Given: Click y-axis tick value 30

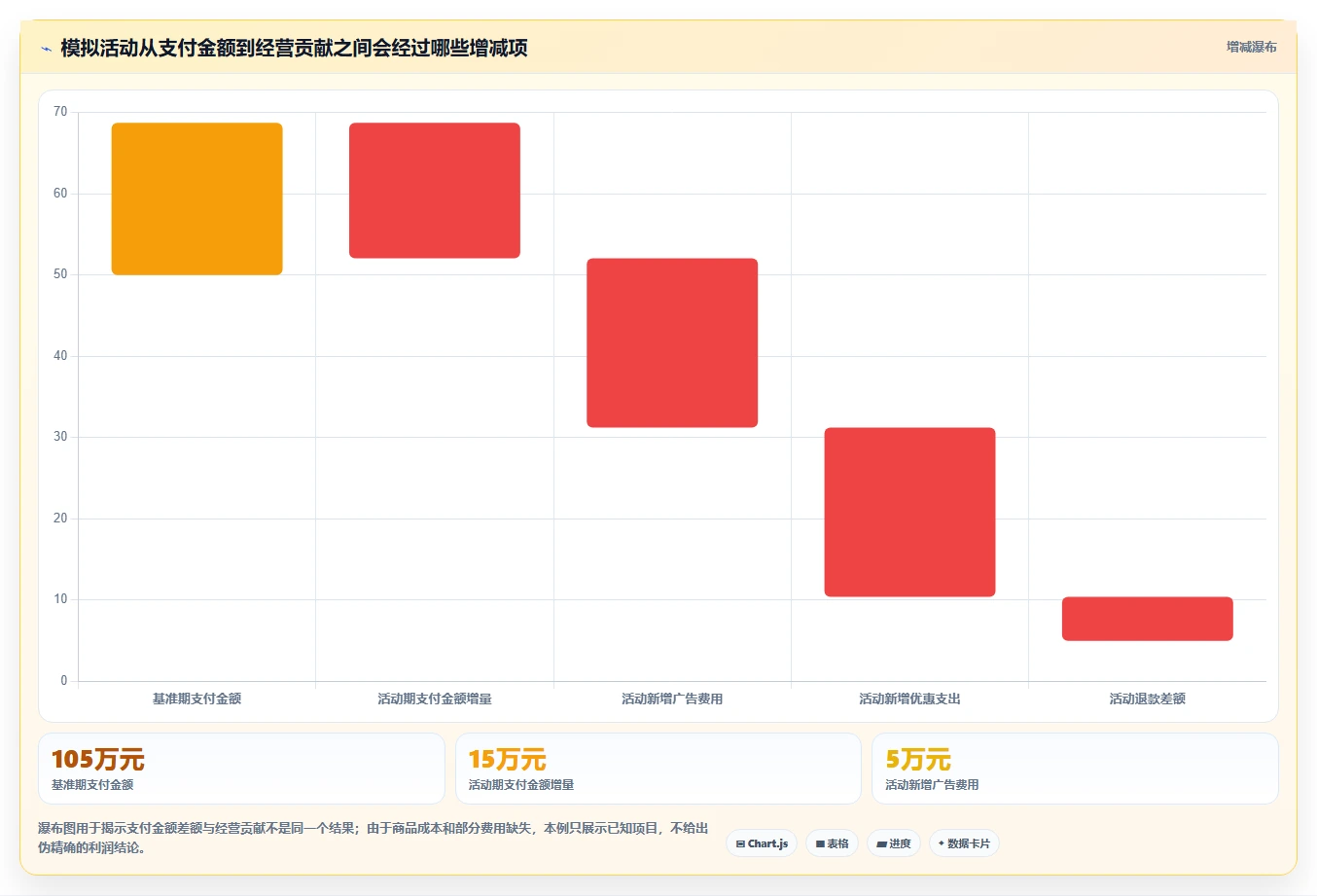Looking at the screenshot, I should click(x=60, y=437).
